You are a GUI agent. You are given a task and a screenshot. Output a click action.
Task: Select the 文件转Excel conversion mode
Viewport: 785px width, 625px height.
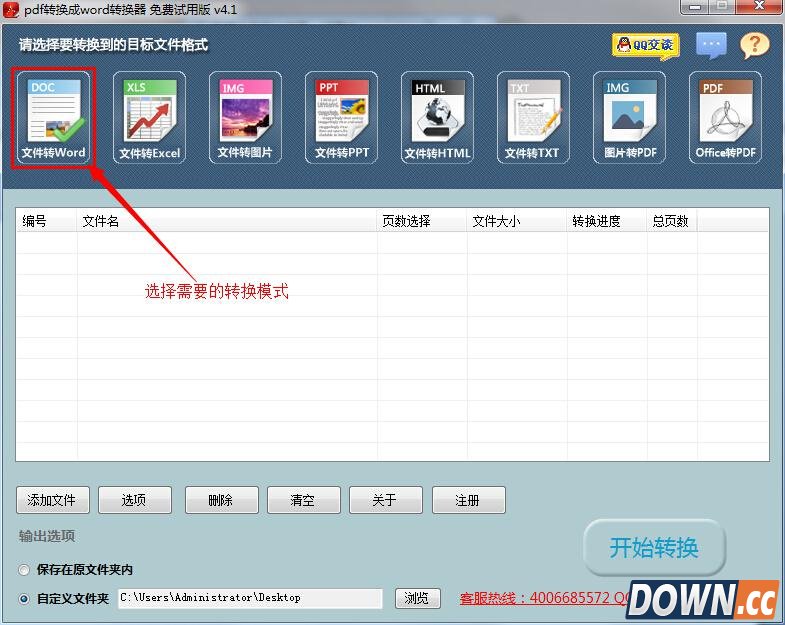(x=149, y=118)
